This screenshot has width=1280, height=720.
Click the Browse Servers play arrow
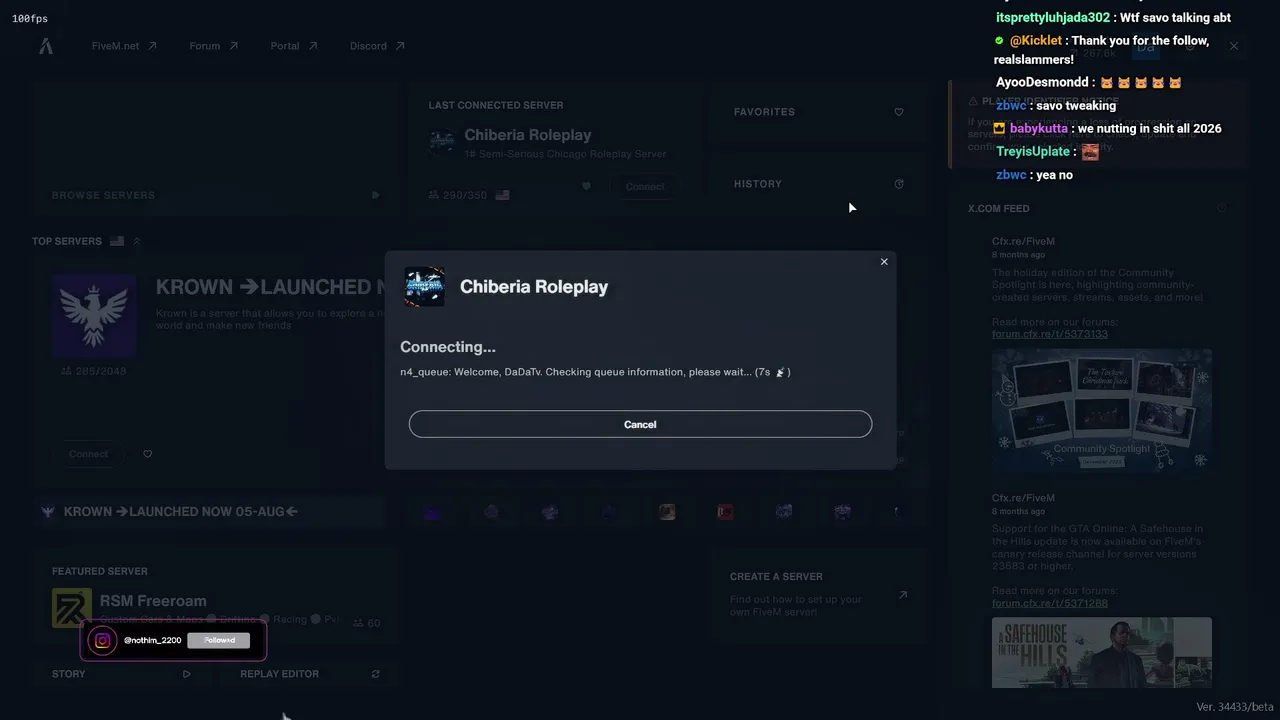click(x=376, y=195)
